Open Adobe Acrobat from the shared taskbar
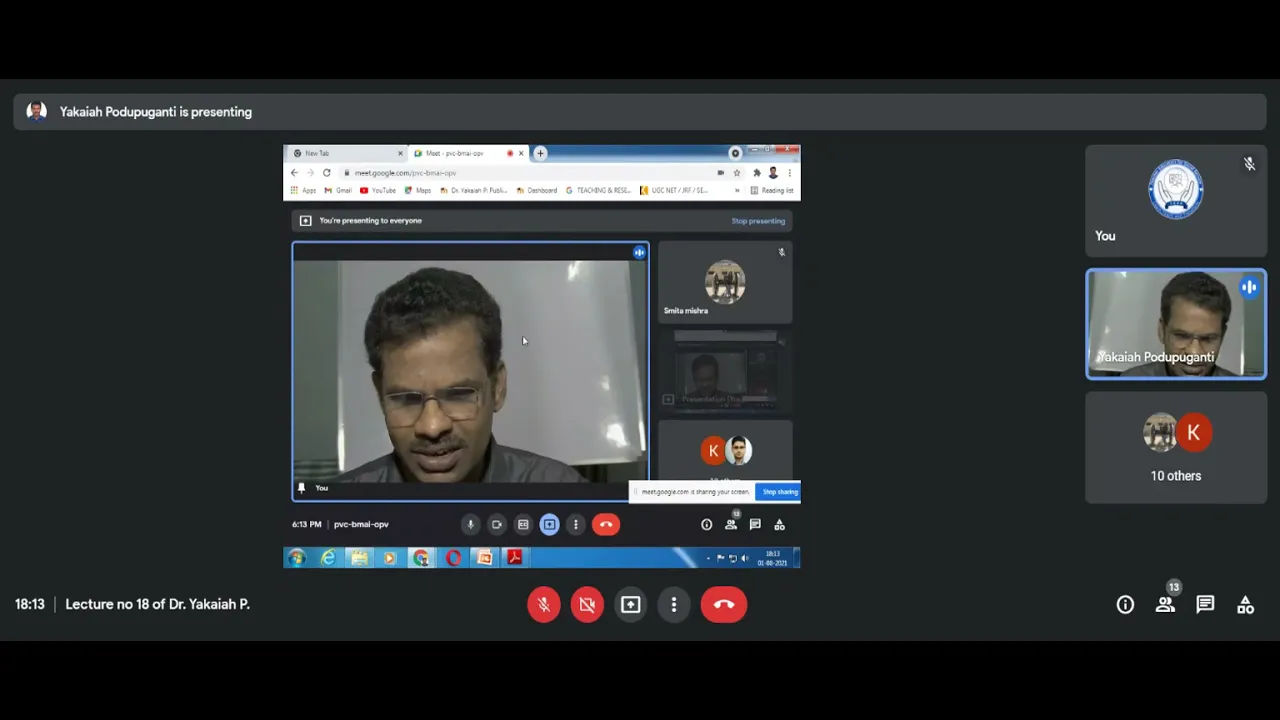This screenshot has width=1280, height=720. (515, 558)
